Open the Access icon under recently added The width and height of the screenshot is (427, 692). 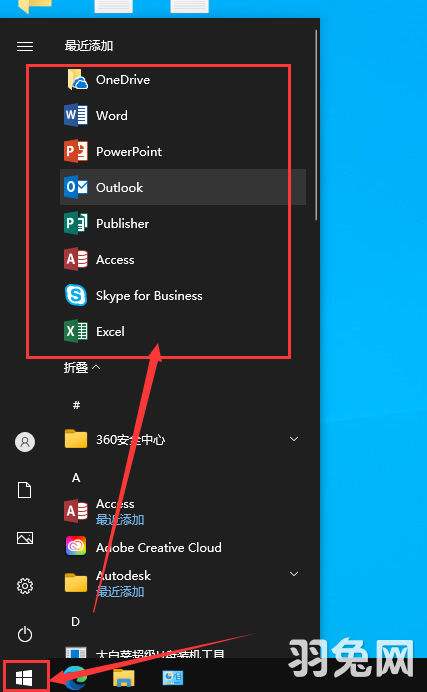pyautogui.click(x=76, y=259)
